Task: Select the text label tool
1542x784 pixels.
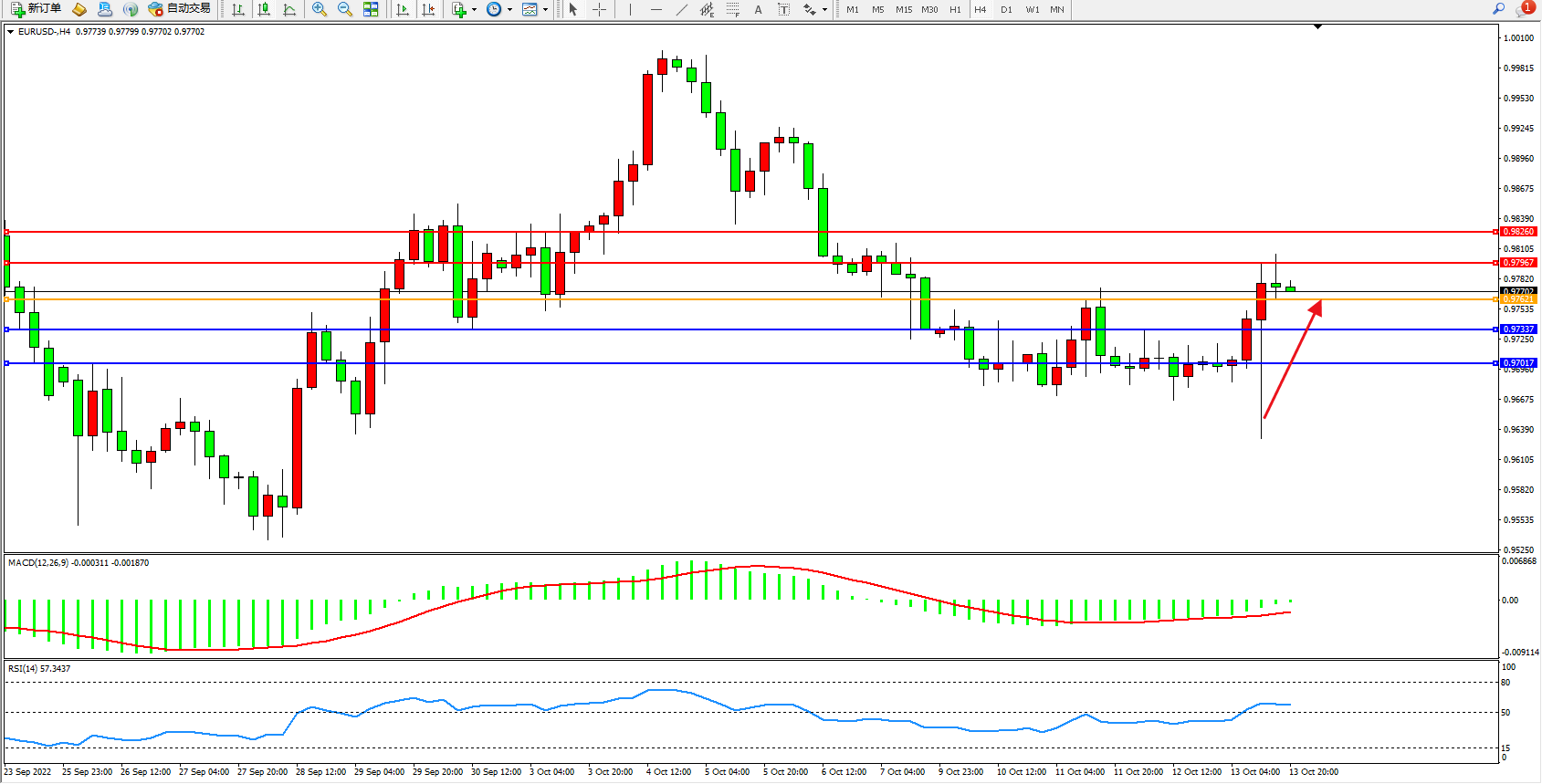Action: point(758,9)
